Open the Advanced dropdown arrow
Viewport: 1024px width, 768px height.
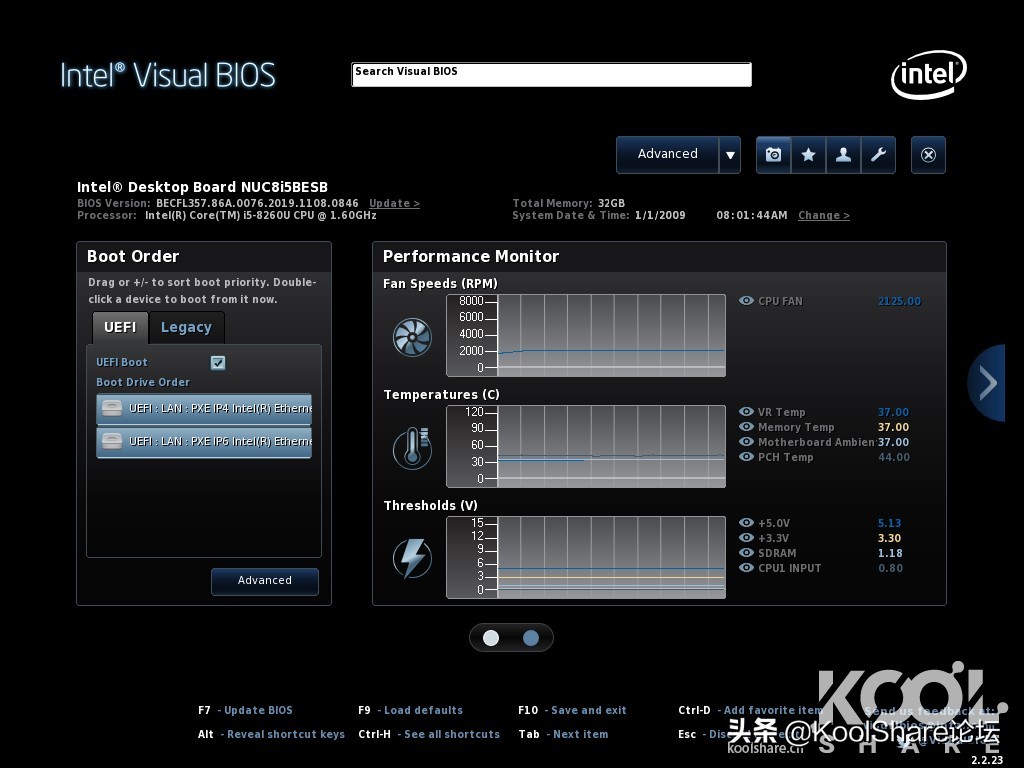pos(730,155)
